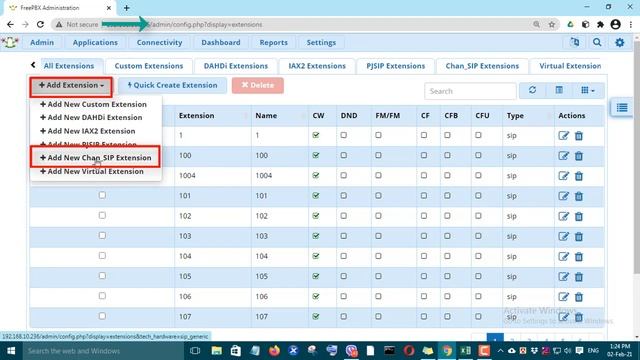Sort table by Extension column

click(x=212, y=116)
